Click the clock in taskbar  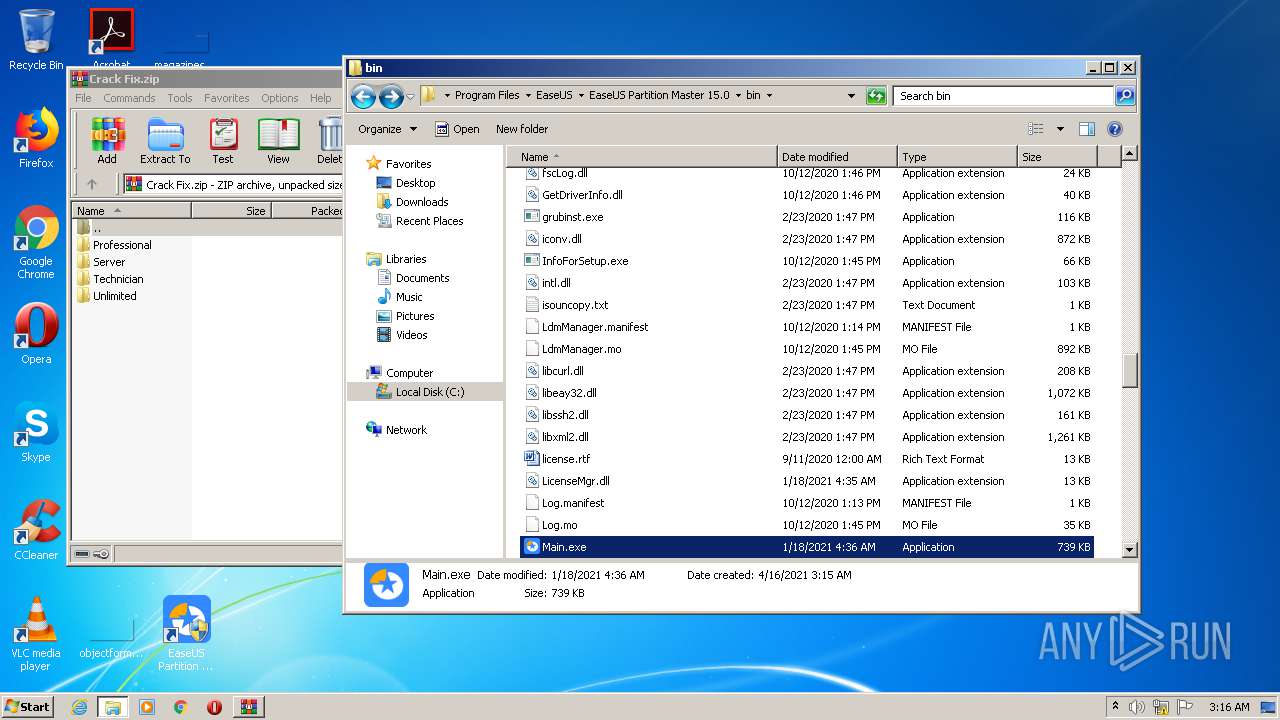point(1228,707)
